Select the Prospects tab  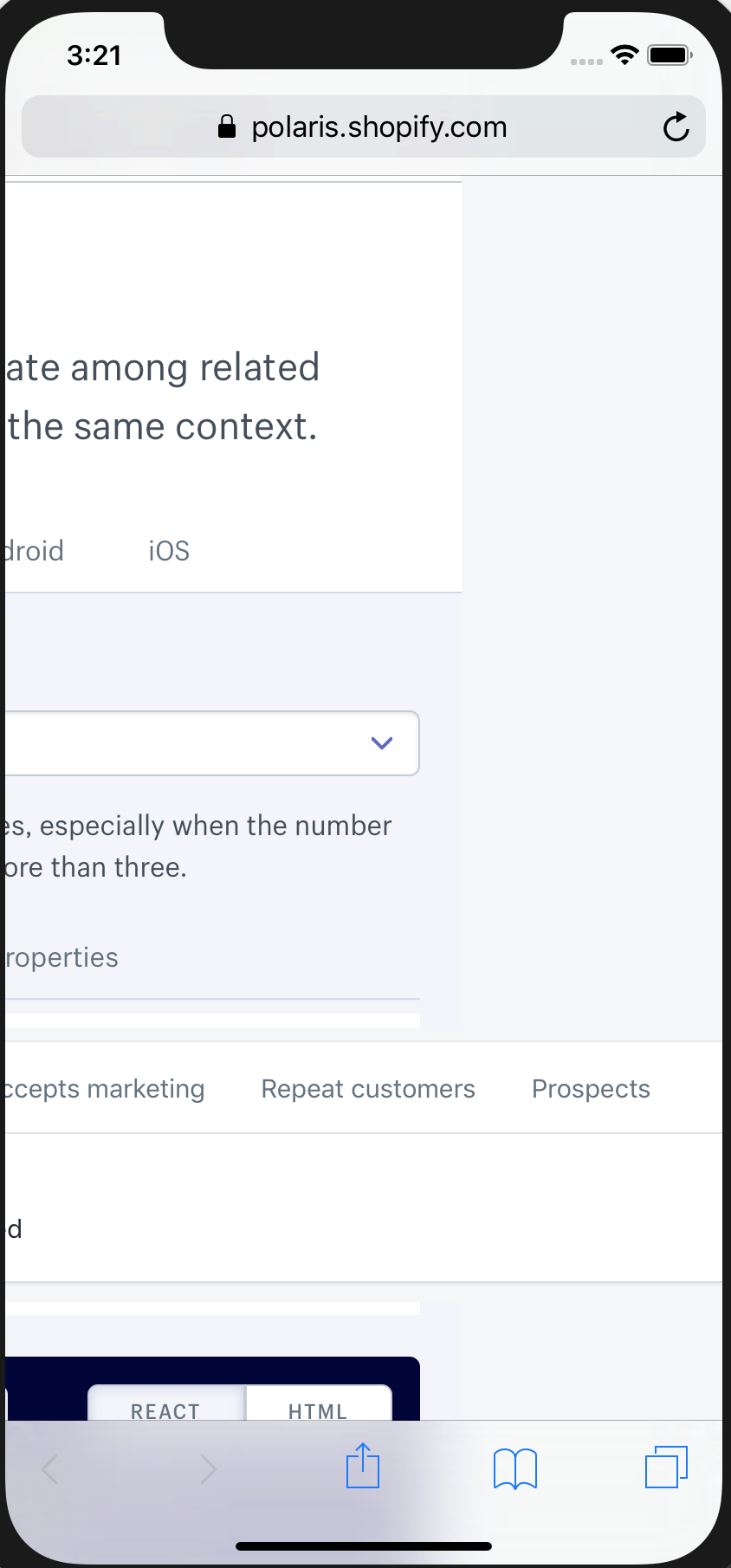(x=590, y=1088)
